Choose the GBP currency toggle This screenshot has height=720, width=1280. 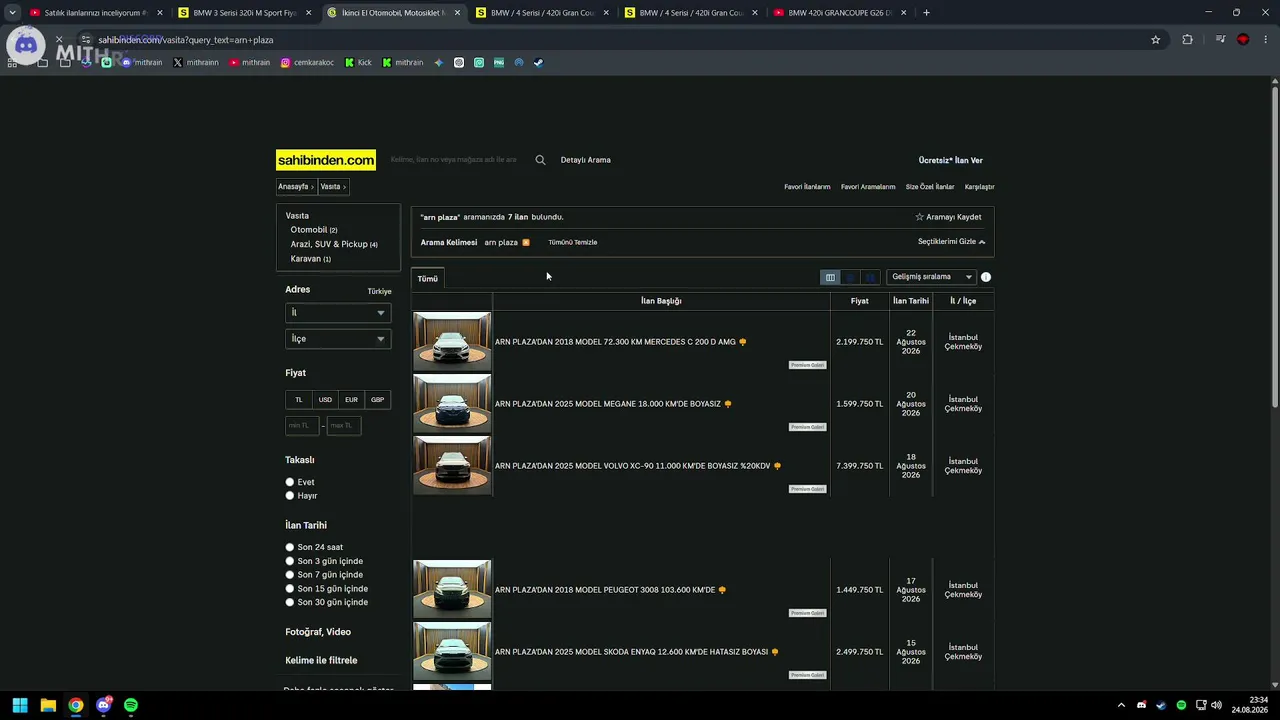point(377,400)
